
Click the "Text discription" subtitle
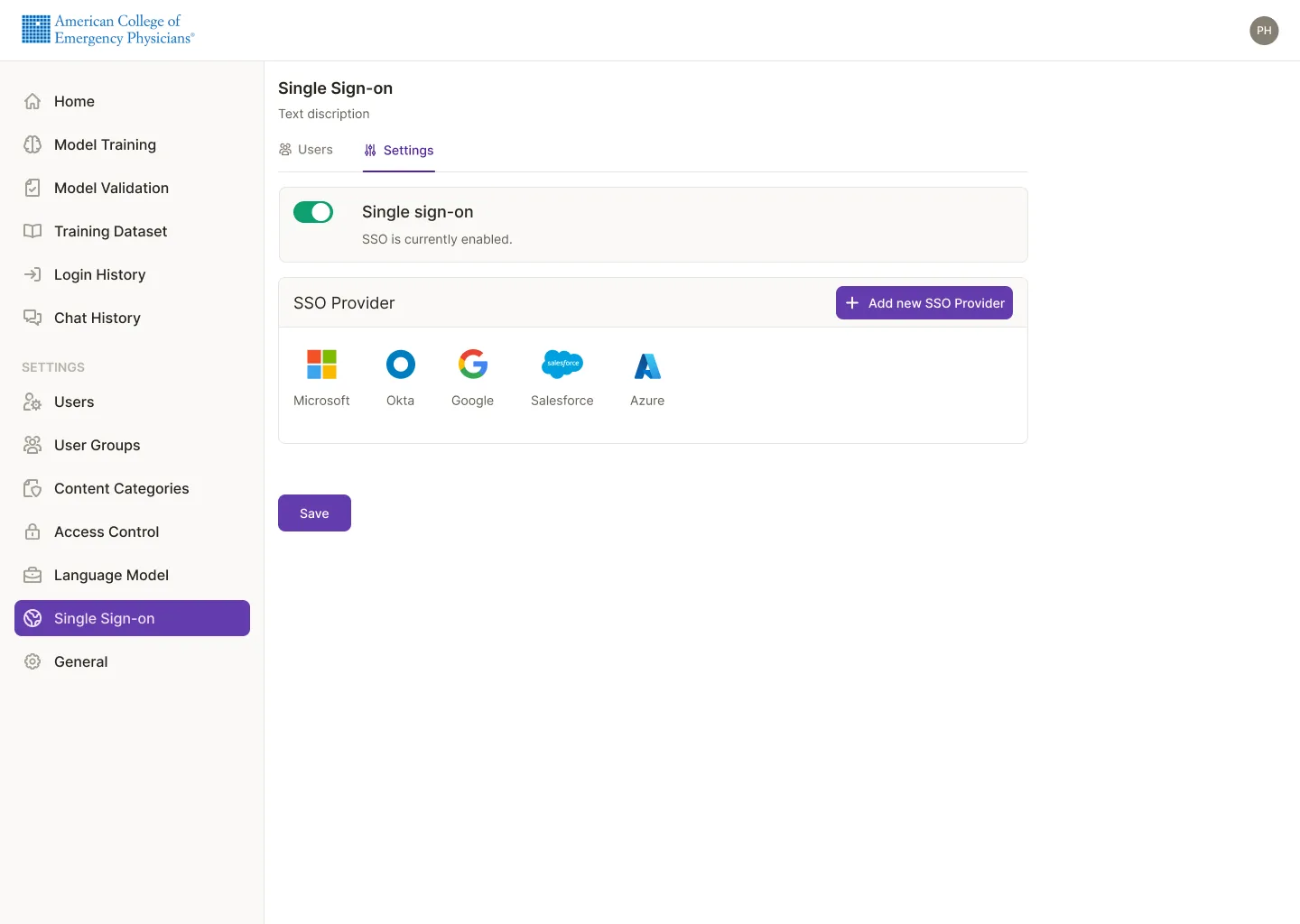(x=324, y=114)
